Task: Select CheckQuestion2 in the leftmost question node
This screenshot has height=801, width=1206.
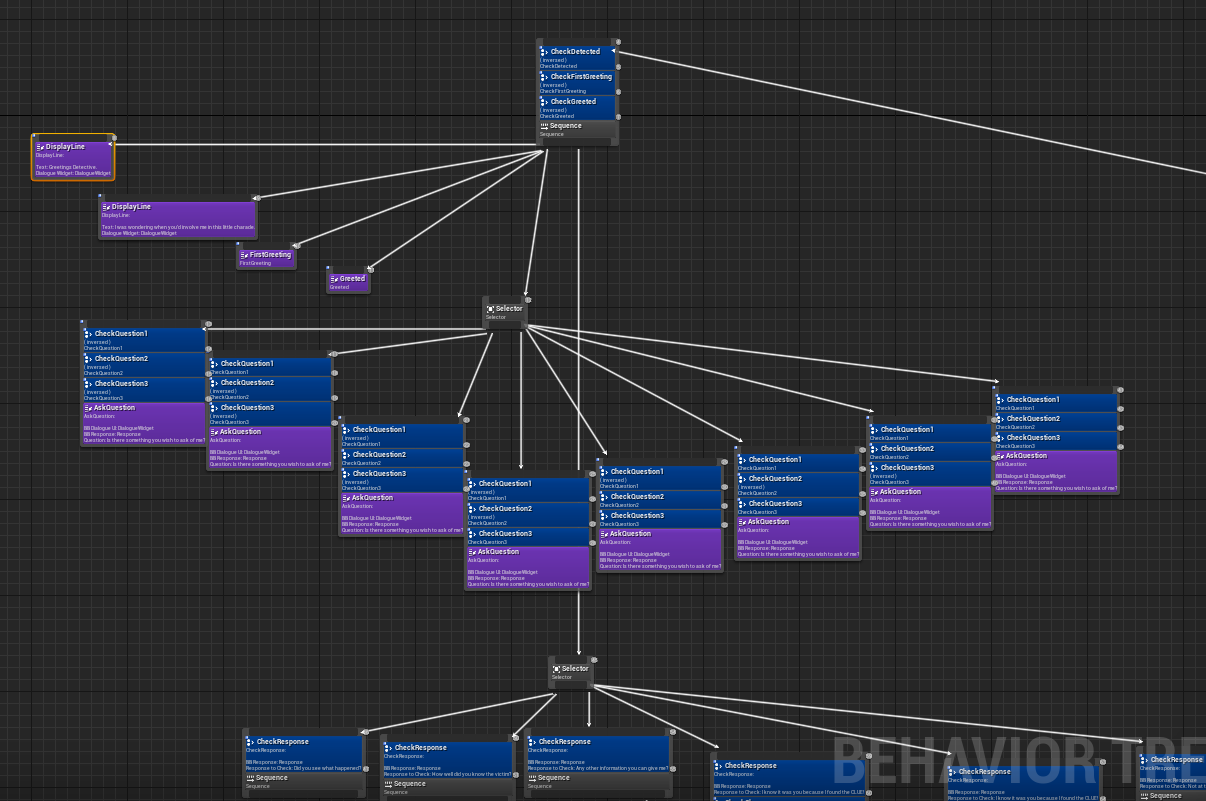Action: click(x=143, y=364)
